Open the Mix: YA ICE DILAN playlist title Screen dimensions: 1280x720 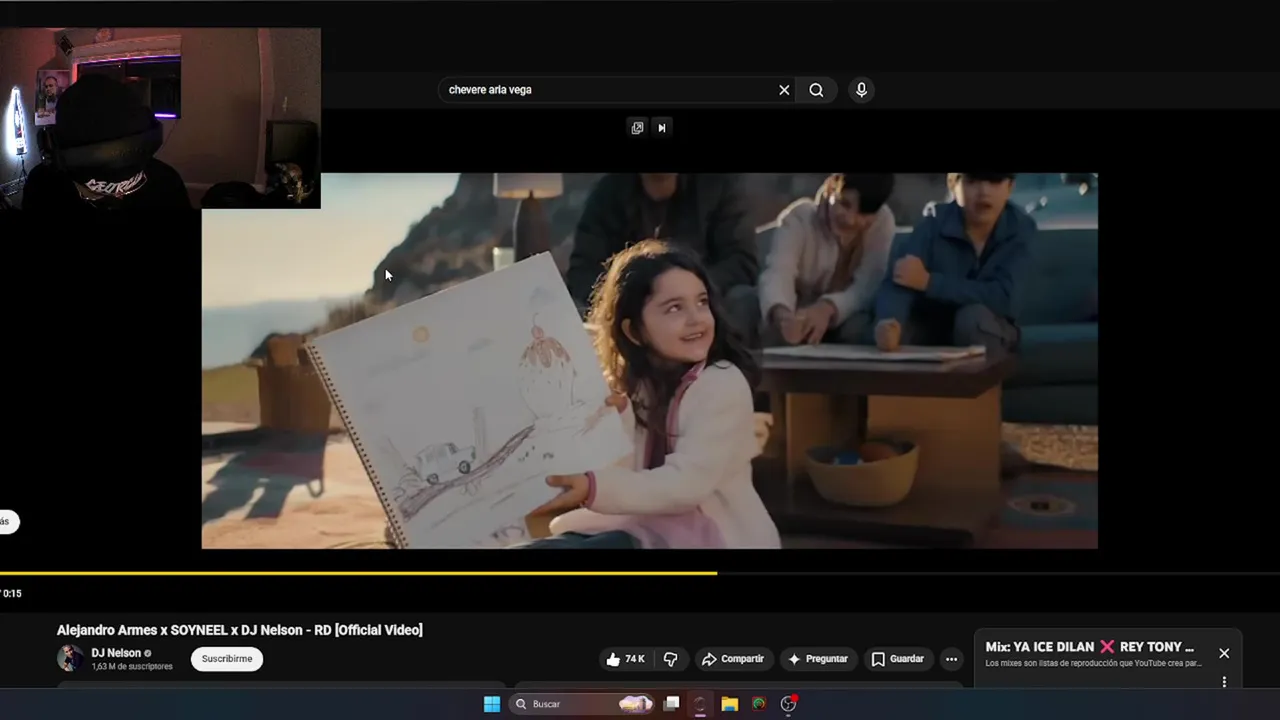pyautogui.click(x=1090, y=647)
